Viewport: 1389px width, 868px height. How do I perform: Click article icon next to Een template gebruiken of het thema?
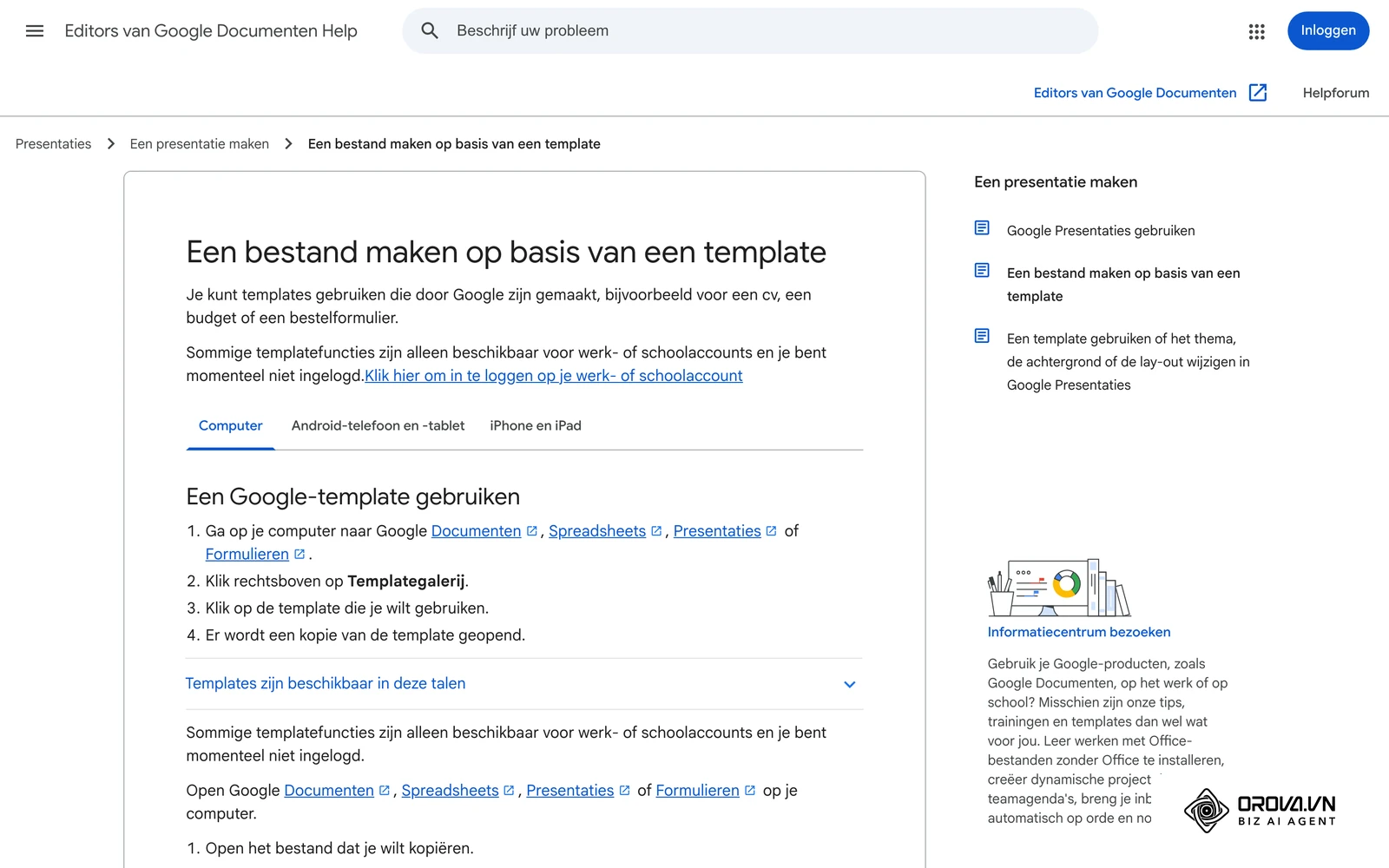[x=982, y=336]
